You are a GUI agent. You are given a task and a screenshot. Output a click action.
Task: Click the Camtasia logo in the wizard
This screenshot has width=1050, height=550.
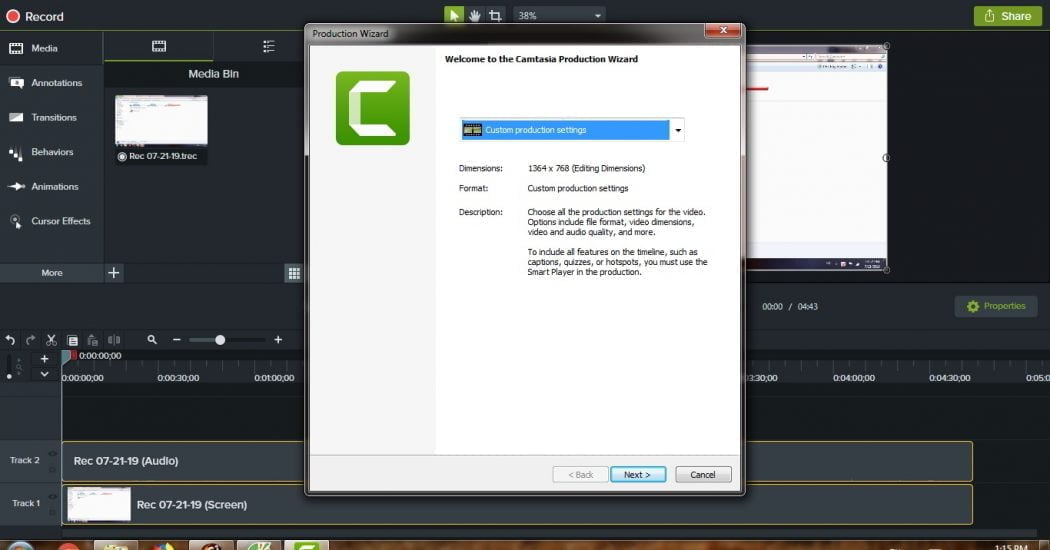pyautogui.click(x=372, y=108)
